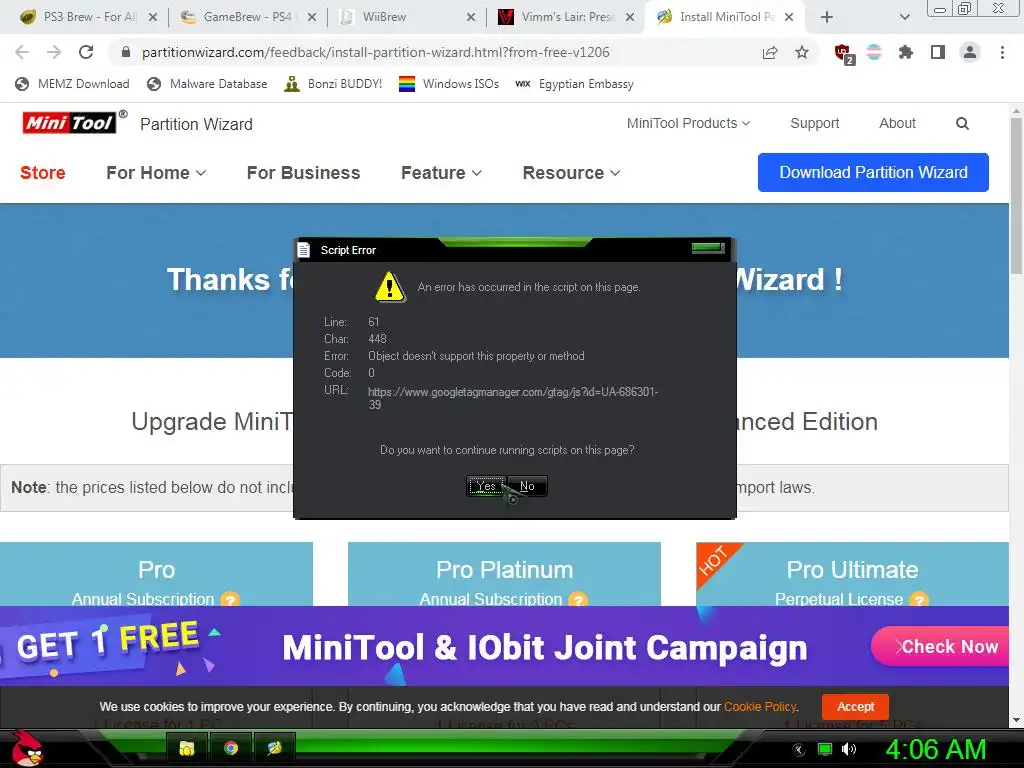Screen dimensions: 1024x768
Task: Click the 4:06 AM taskbar clock
Action: (x=935, y=749)
